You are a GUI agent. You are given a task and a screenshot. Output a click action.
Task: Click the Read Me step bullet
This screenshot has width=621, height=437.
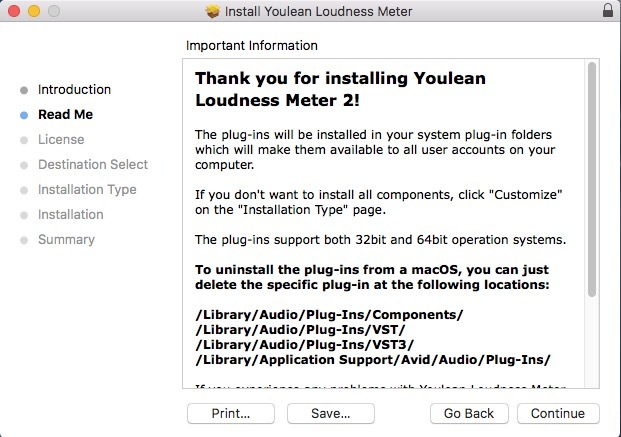pyautogui.click(x=24, y=115)
